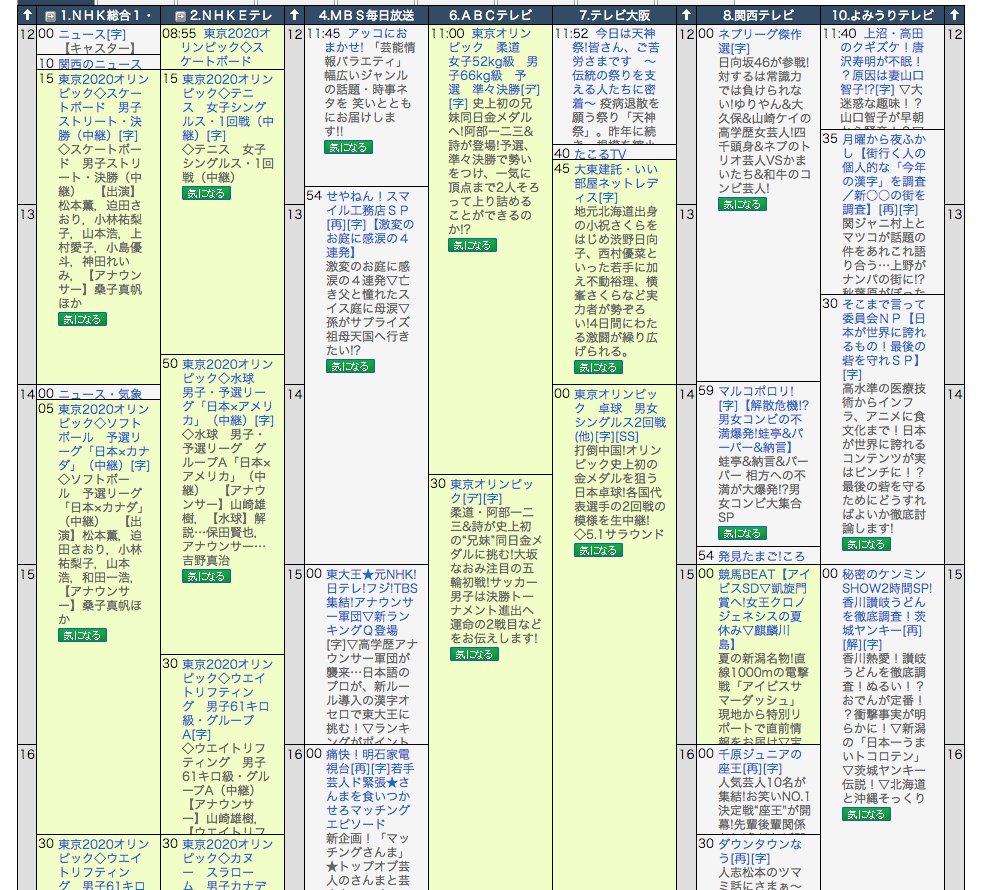Open 月曜から夜ふかし program link
The image size is (982, 890).
[884, 174]
